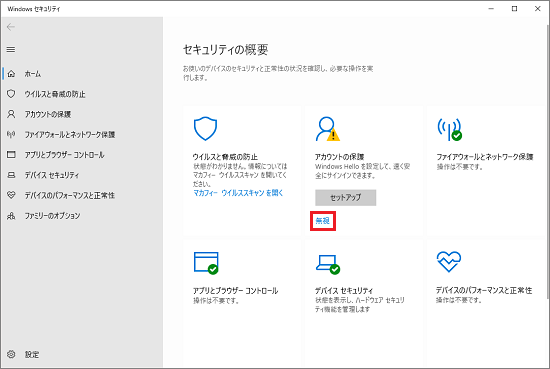Image resolution: width=550 pixels, height=369 pixels.
Task: Click the laptop device security card icon
Action: pyautogui.click(x=328, y=264)
